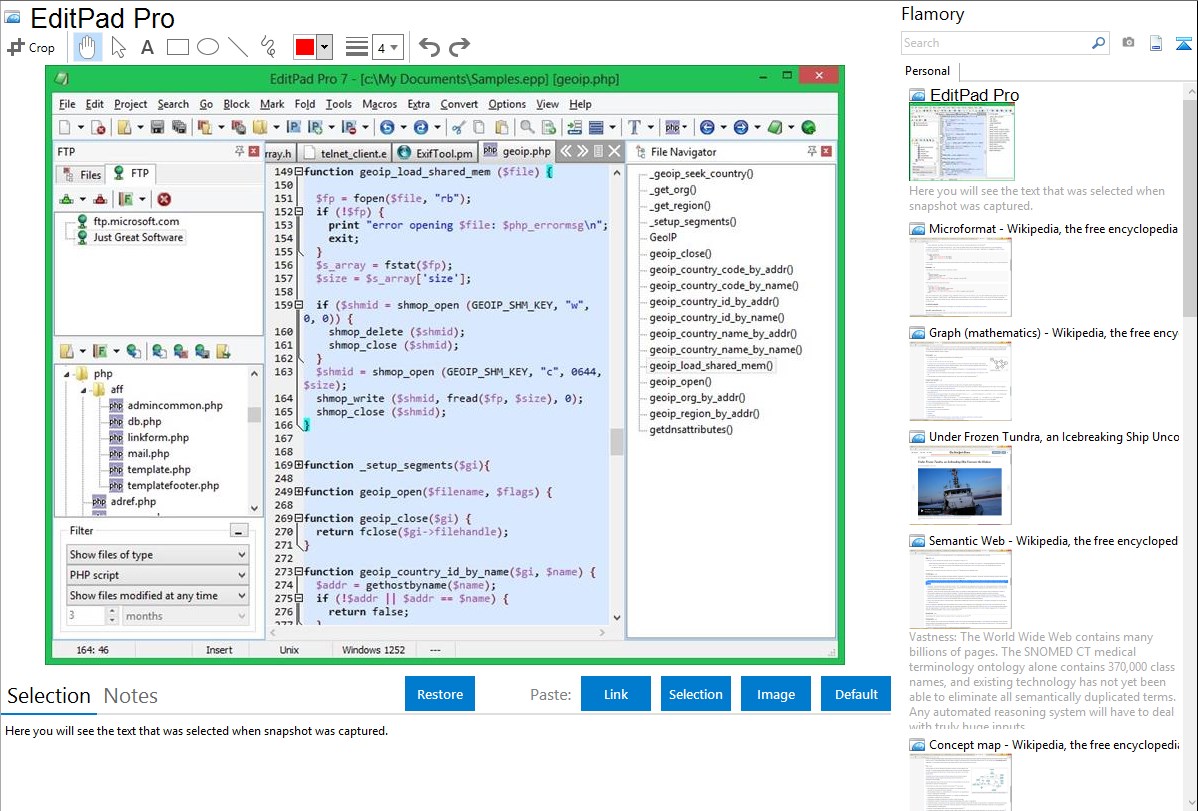
Task: Collapse the php folder in tree
Action: pyautogui.click(x=66, y=374)
